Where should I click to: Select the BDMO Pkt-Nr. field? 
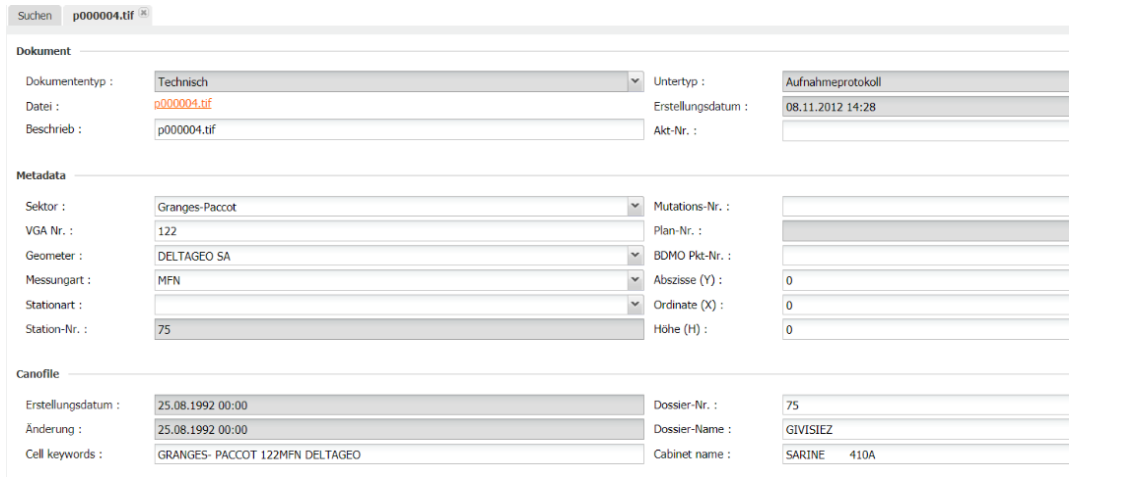click(925, 256)
